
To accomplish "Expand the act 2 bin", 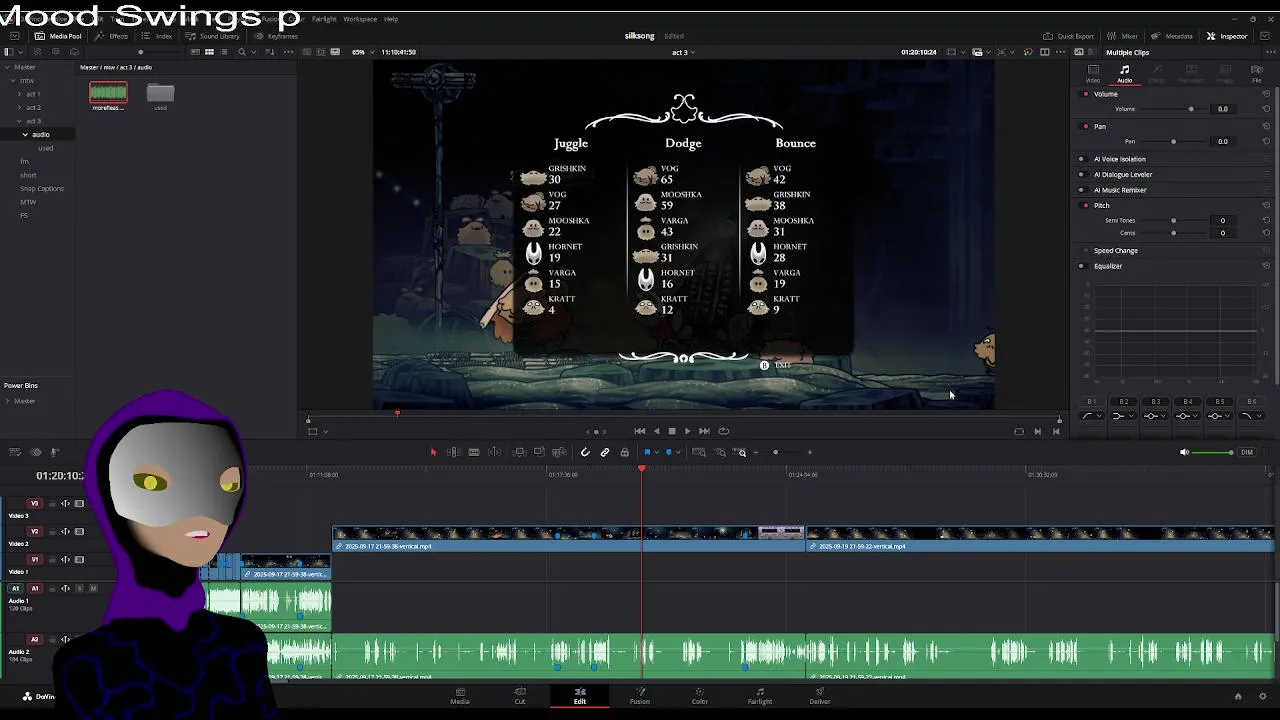I will pyautogui.click(x=19, y=107).
